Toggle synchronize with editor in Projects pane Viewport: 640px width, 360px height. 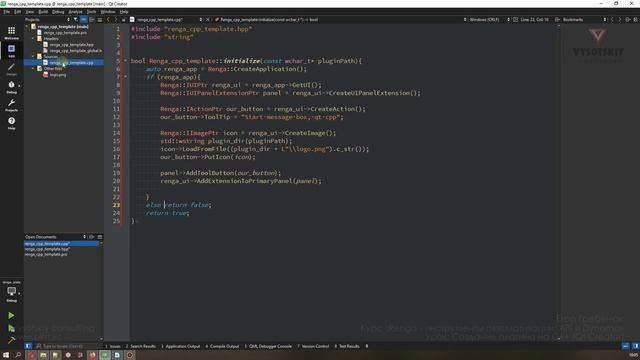click(x=84, y=20)
